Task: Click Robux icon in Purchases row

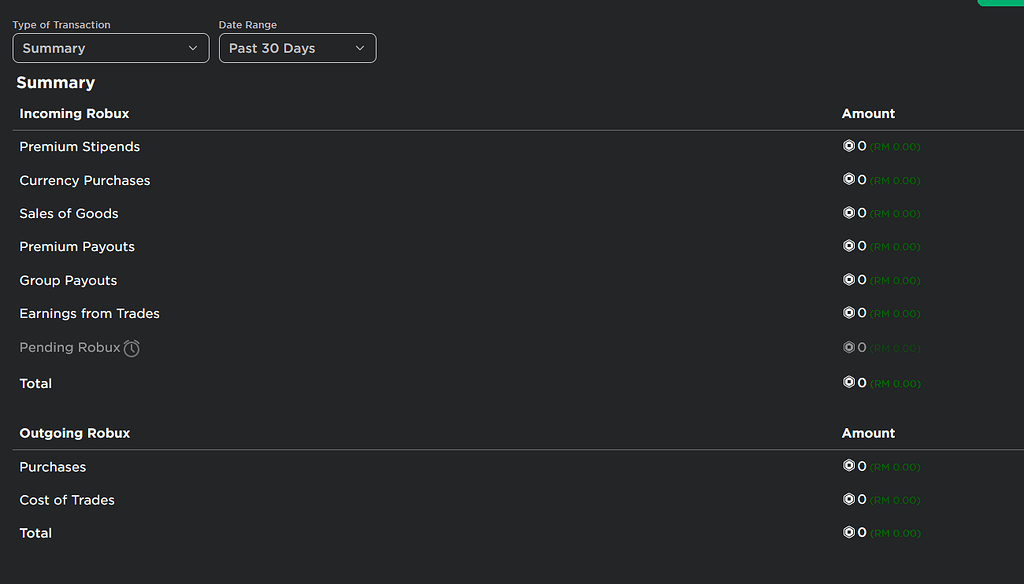Action: click(x=848, y=466)
